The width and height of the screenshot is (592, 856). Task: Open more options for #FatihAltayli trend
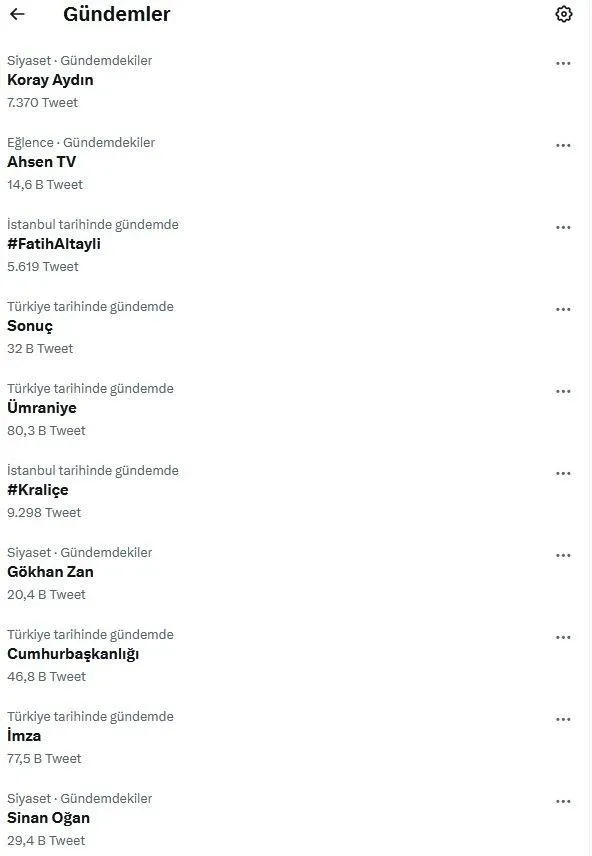(563, 227)
